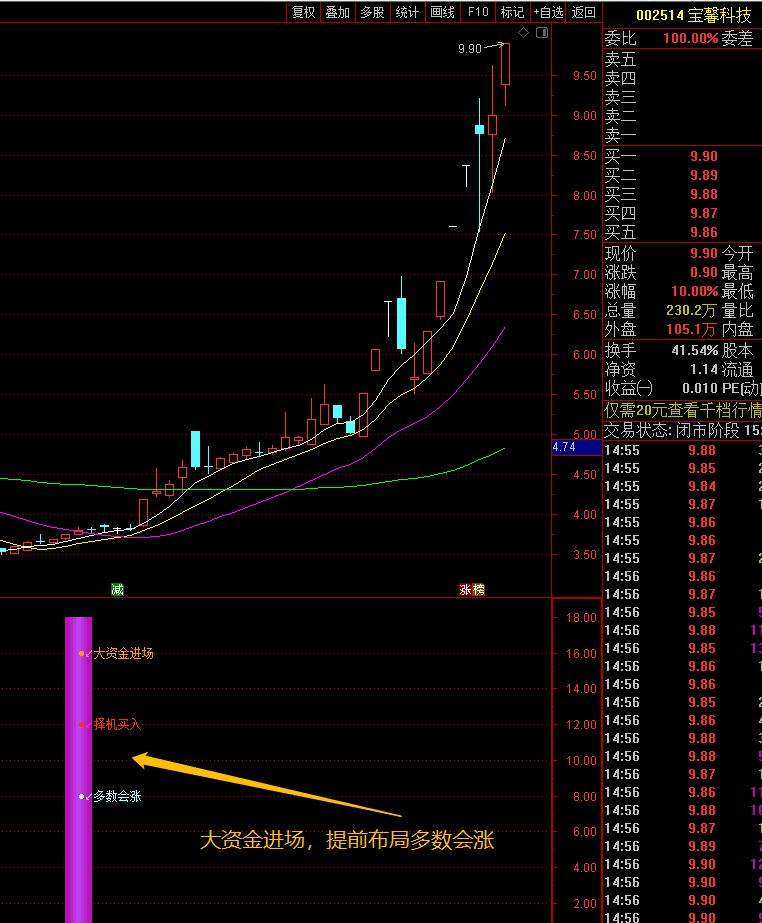Select the 多股 multi-stock view
Viewport: 762px width, 923px height.
pos(372,12)
